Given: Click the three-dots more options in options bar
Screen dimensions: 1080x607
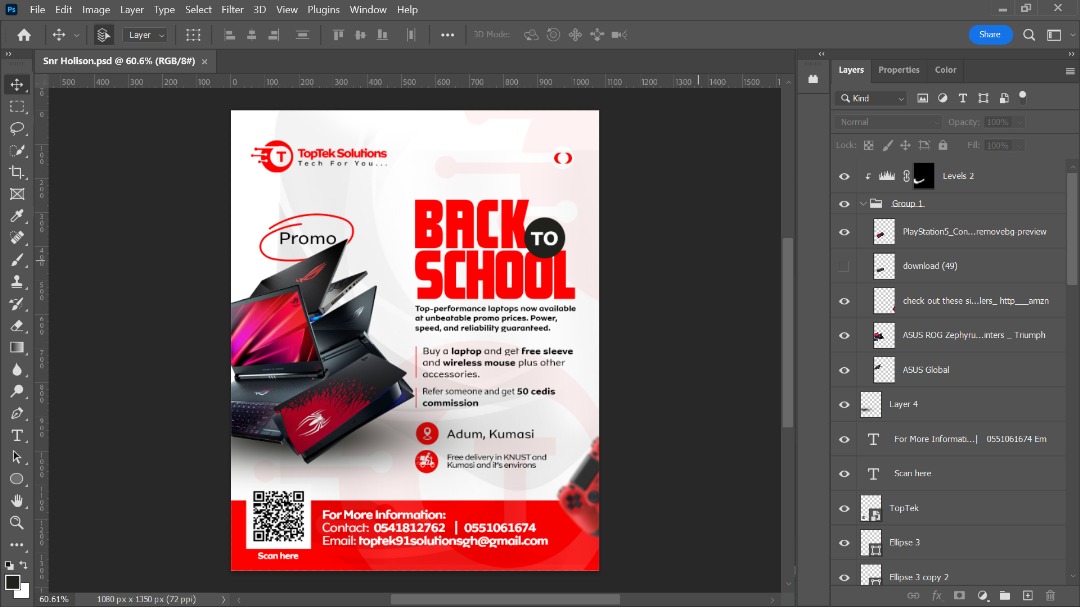Looking at the screenshot, I should (x=447, y=35).
